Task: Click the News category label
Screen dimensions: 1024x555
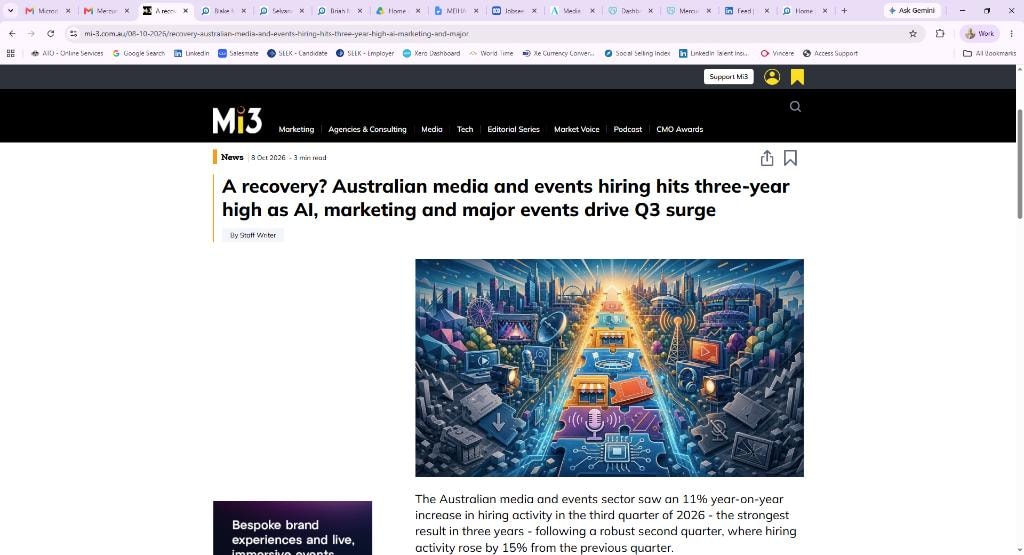Action: point(232,157)
